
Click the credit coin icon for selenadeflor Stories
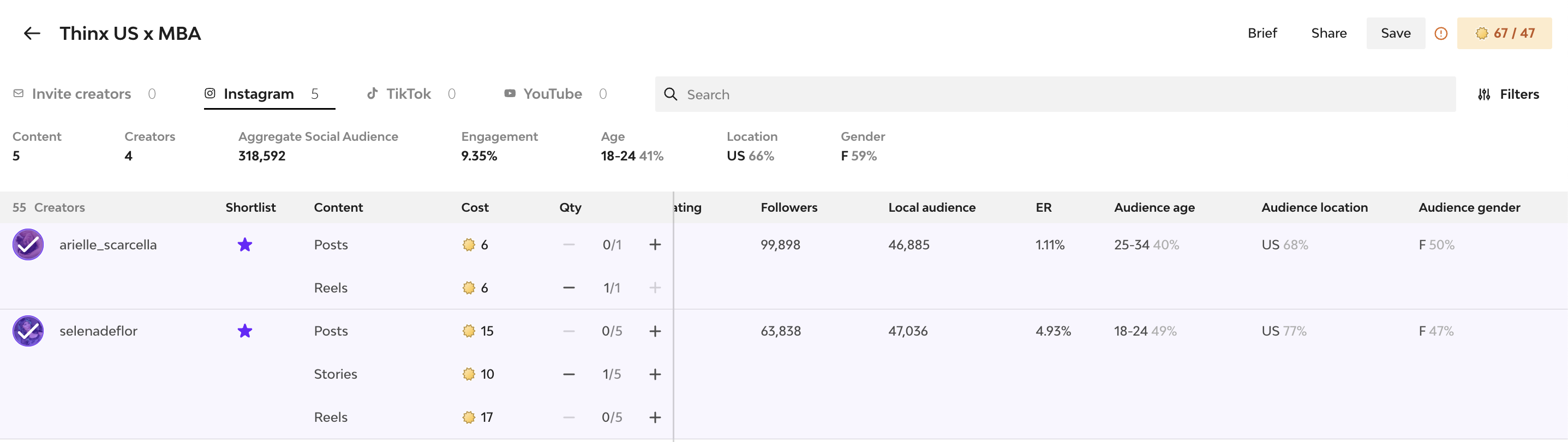click(468, 374)
